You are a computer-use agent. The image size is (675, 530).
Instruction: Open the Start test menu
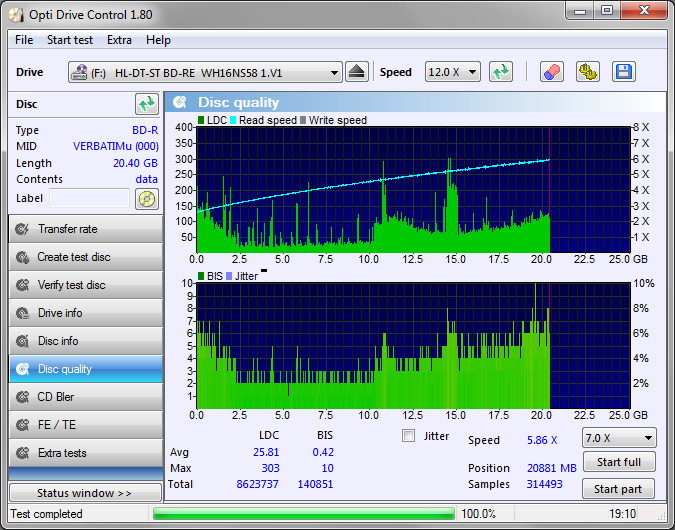click(70, 40)
